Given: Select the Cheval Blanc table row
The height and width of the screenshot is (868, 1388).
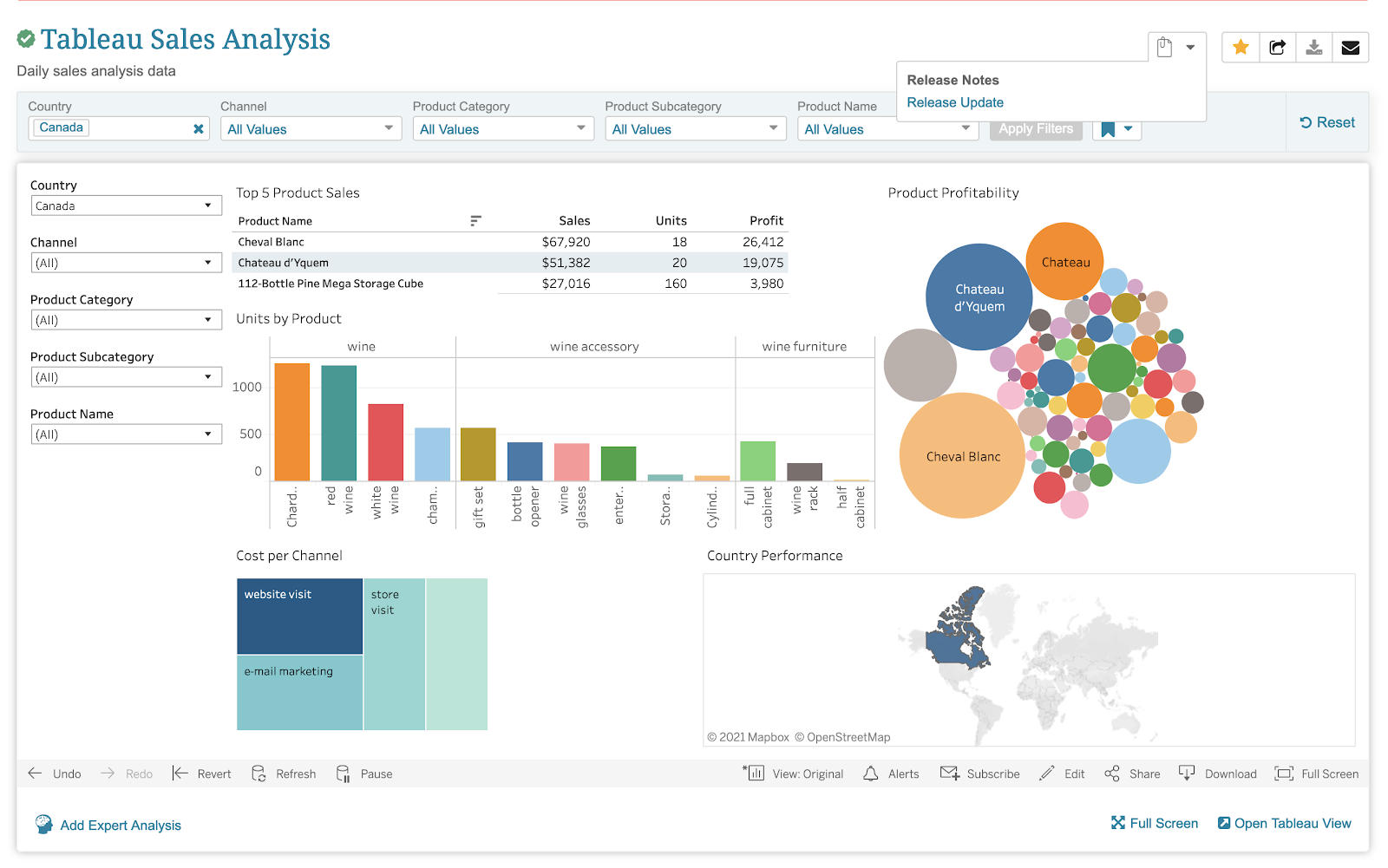Looking at the screenshot, I should [x=510, y=242].
